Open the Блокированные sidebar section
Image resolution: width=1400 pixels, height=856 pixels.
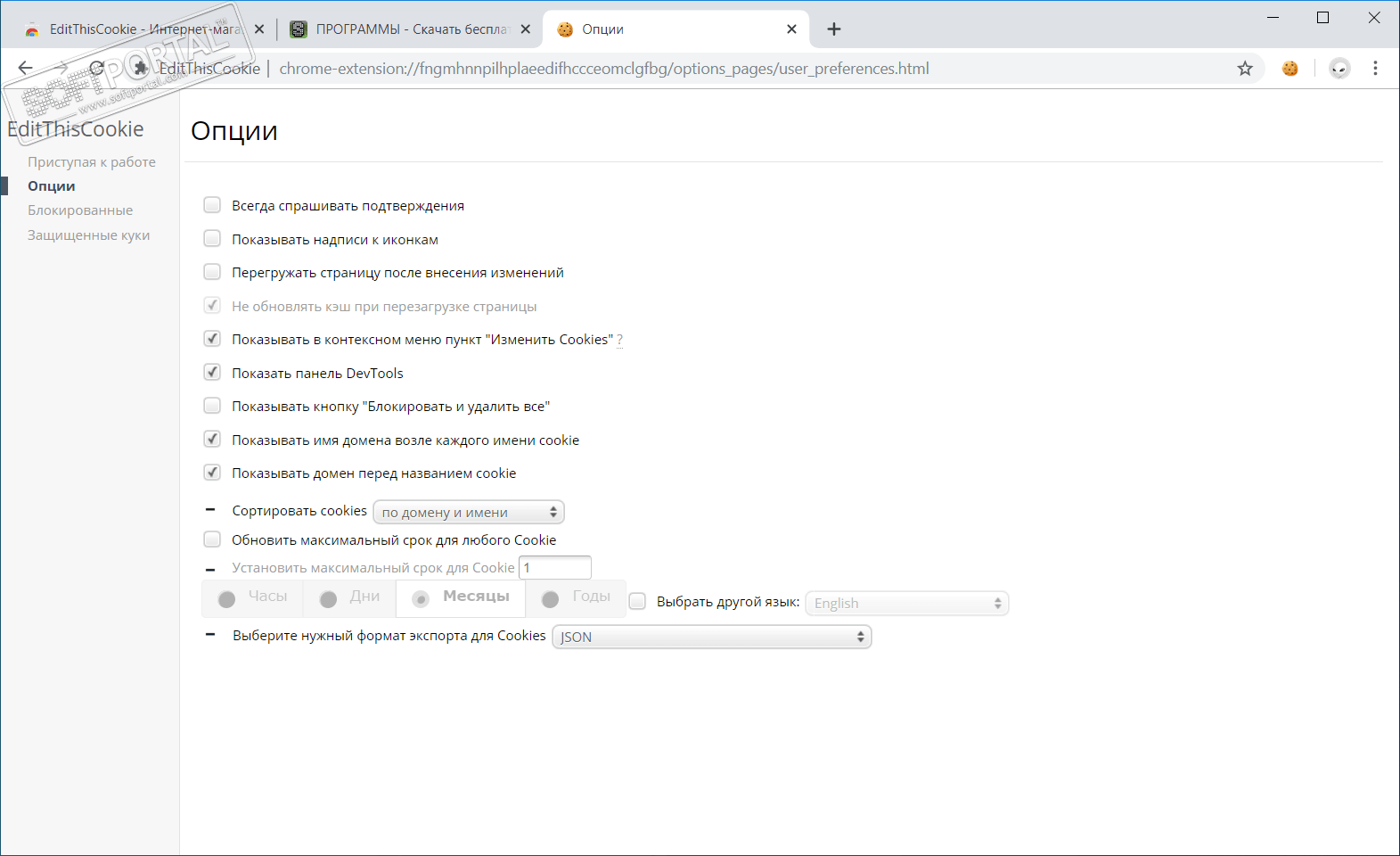pyautogui.click(x=80, y=210)
